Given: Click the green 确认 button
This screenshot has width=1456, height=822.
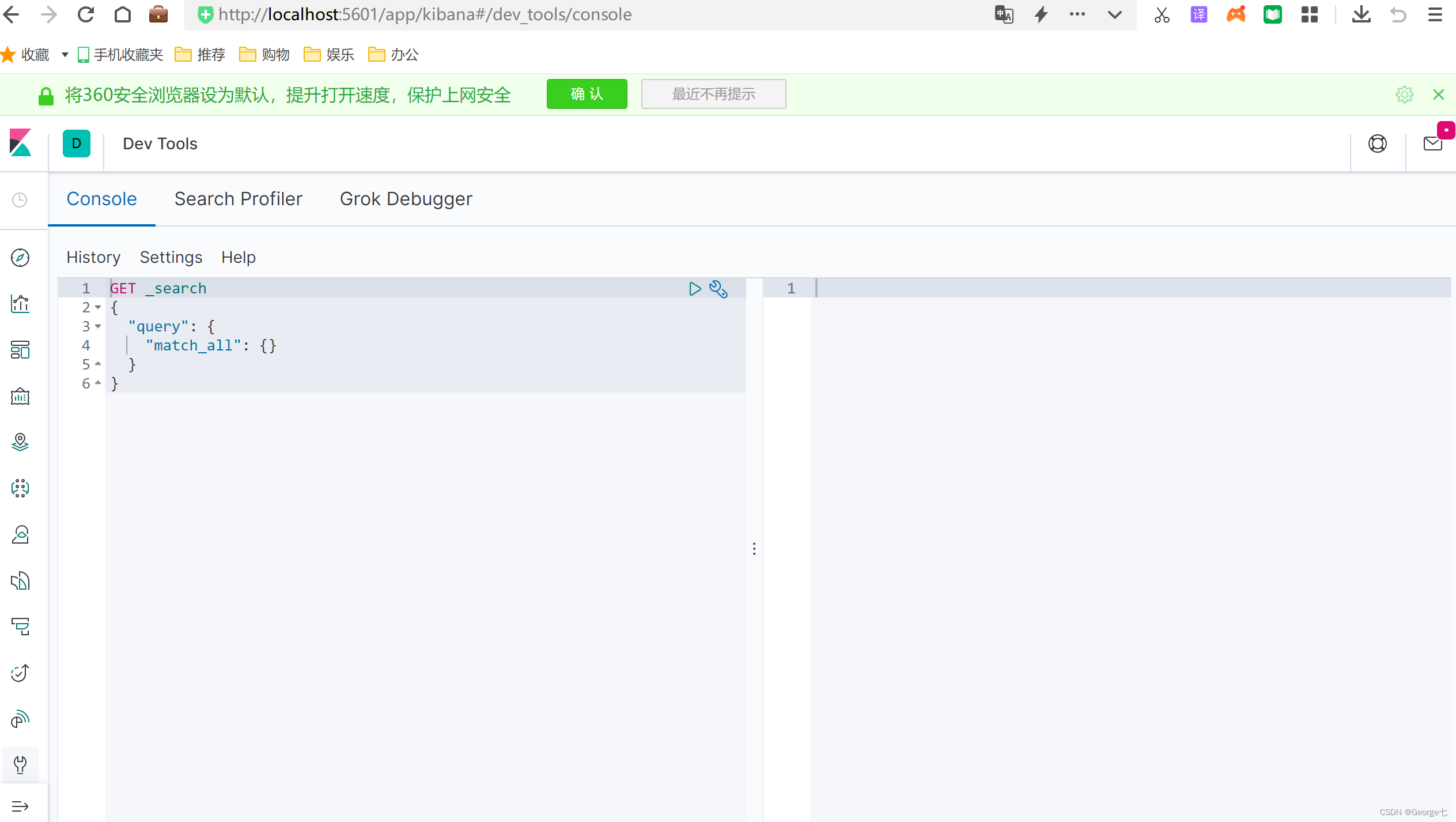Looking at the screenshot, I should (x=587, y=94).
